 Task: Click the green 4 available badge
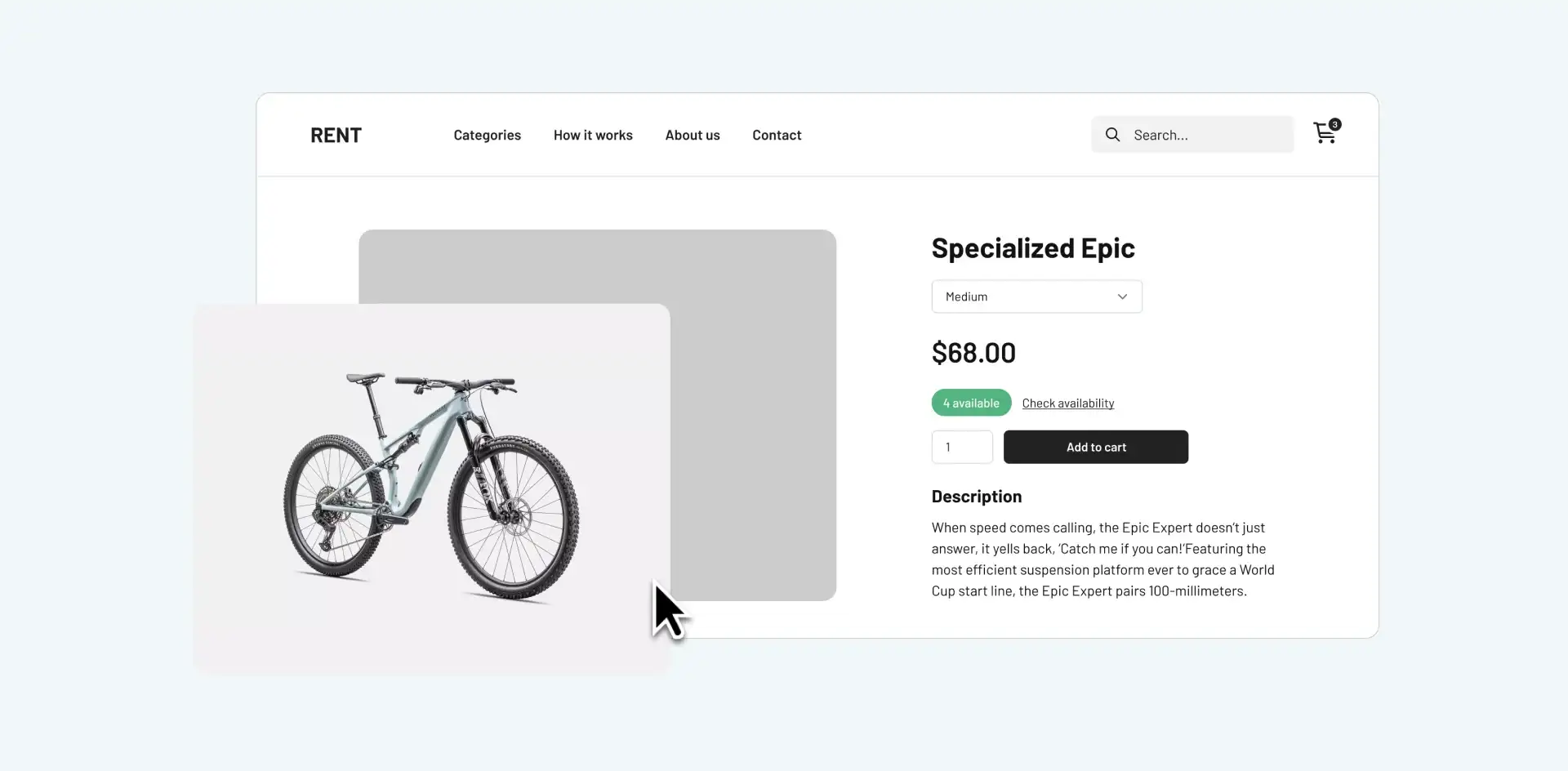pyautogui.click(x=970, y=402)
